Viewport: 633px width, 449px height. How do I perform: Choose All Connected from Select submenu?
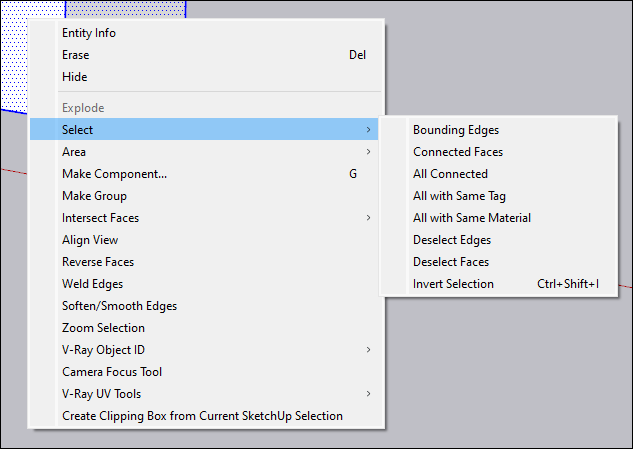pos(450,174)
